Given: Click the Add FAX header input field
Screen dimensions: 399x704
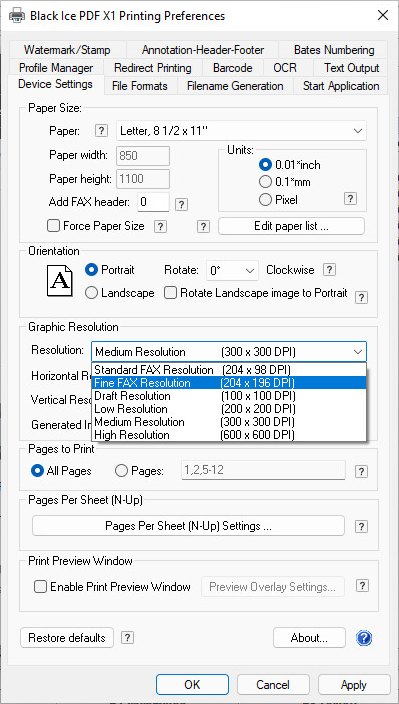Looking at the screenshot, I should point(153,202).
